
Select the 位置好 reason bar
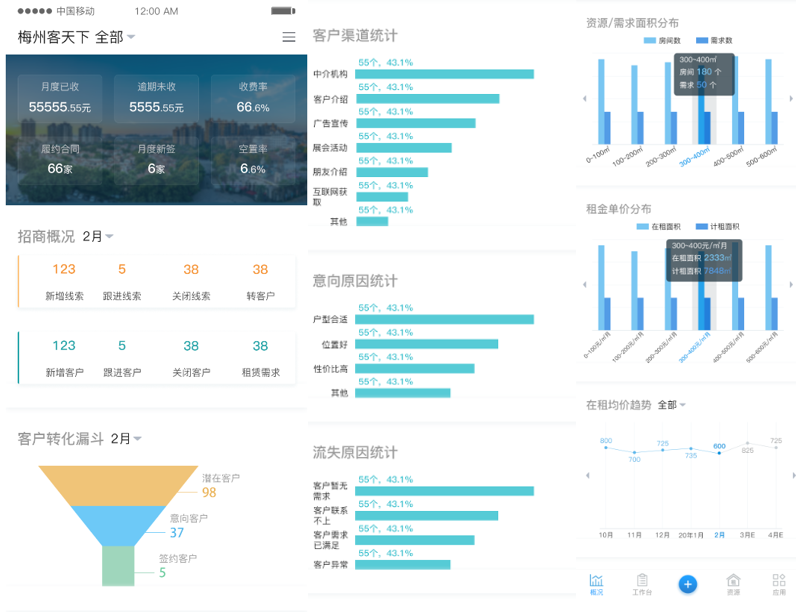[x=427, y=344]
